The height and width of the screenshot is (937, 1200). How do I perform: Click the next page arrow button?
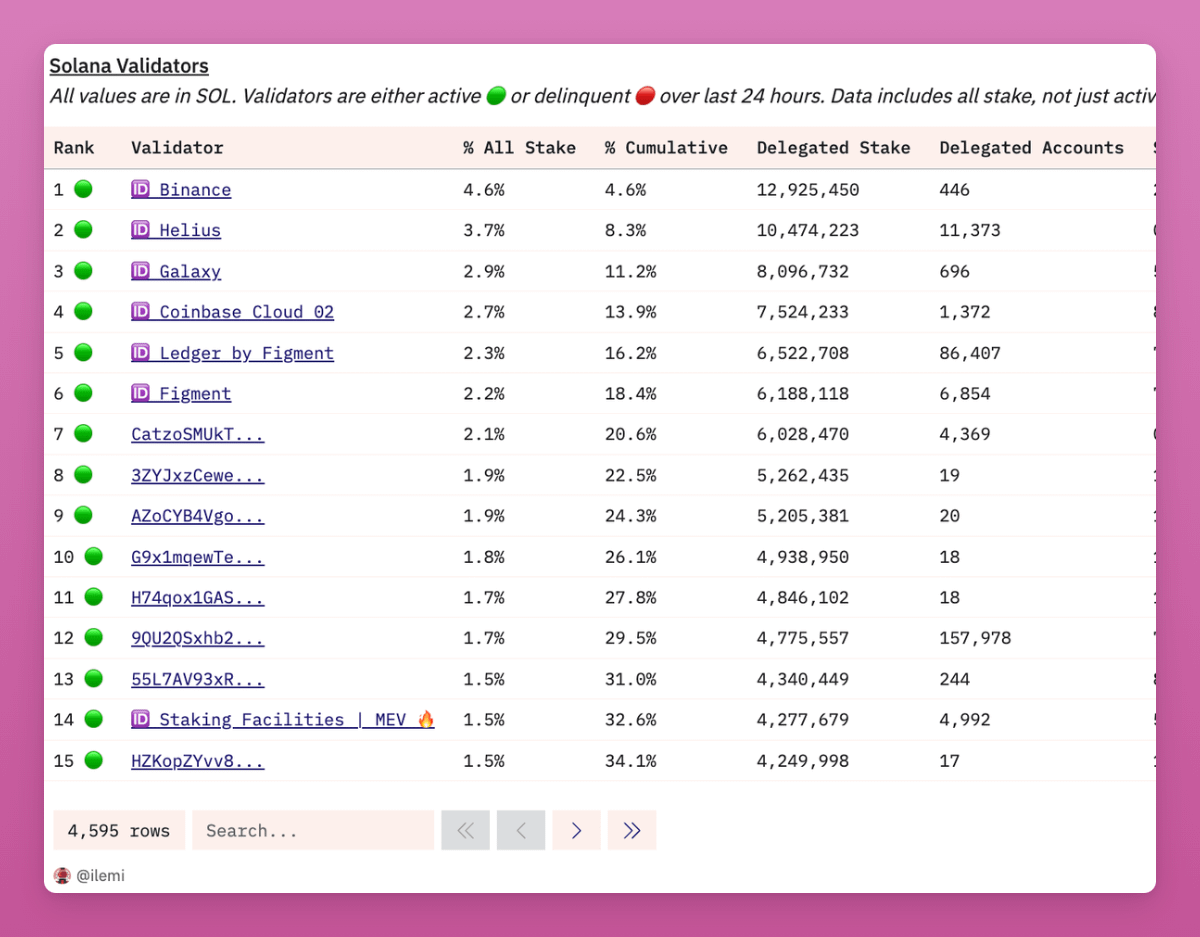tap(576, 830)
